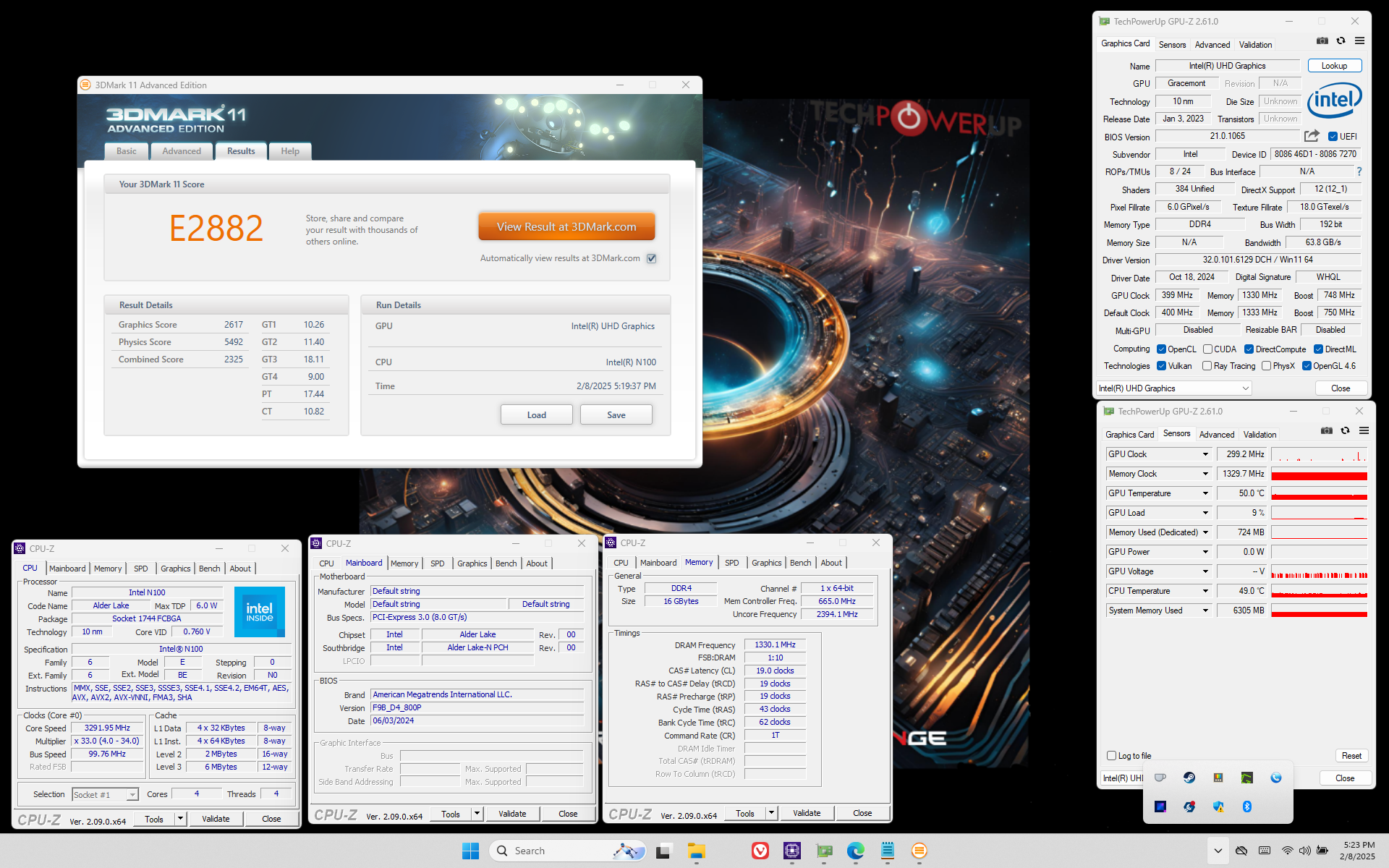Open hamburger menu in GPU-Z Sensors window
Image resolution: width=1389 pixels, height=868 pixels.
[x=1364, y=431]
